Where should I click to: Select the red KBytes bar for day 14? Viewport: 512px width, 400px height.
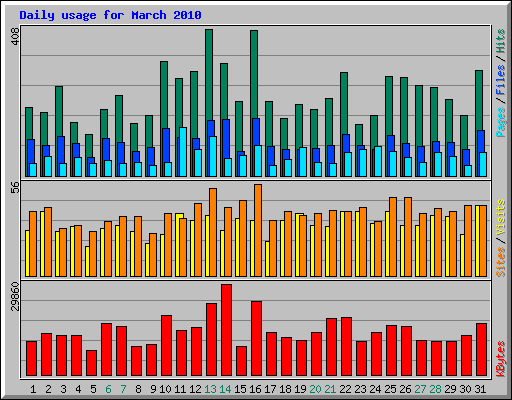(x=226, y=330)
